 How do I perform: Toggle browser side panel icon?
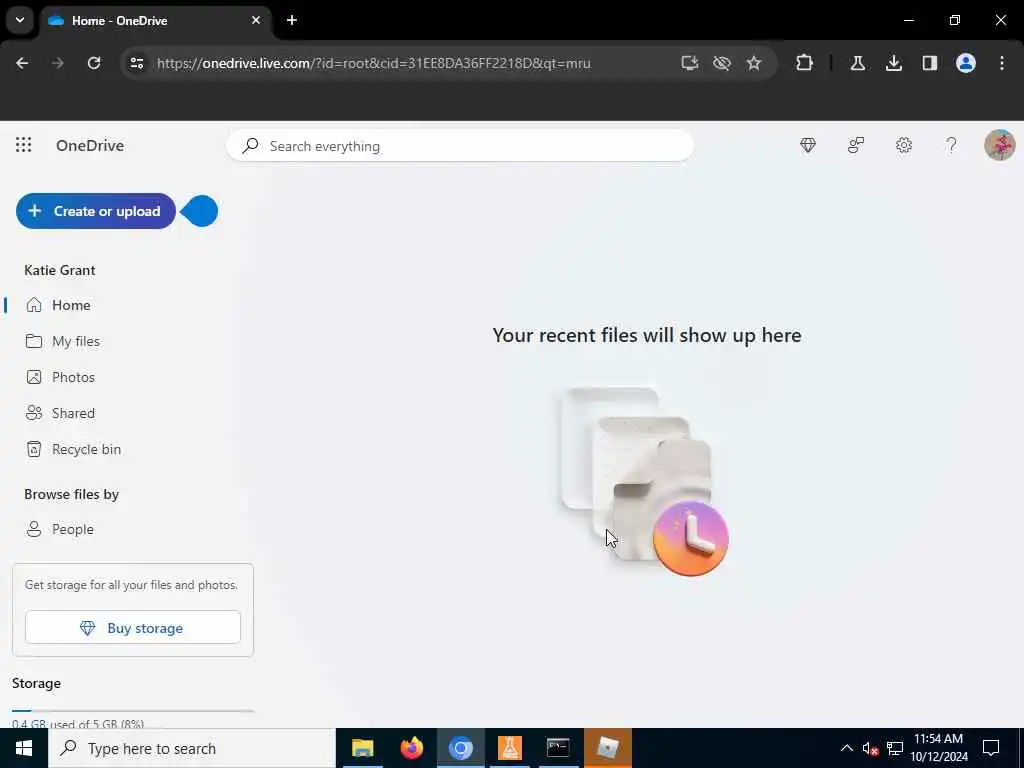[929, 63]
